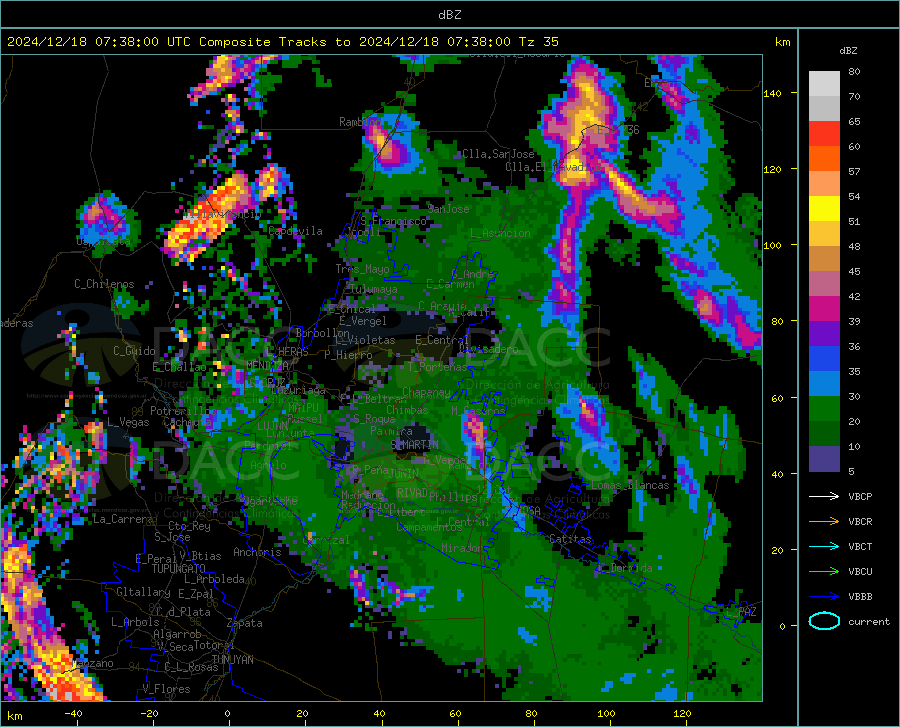
Task: Click the '80' value atop dBZ legend
Action: click(x=854, y=71)
